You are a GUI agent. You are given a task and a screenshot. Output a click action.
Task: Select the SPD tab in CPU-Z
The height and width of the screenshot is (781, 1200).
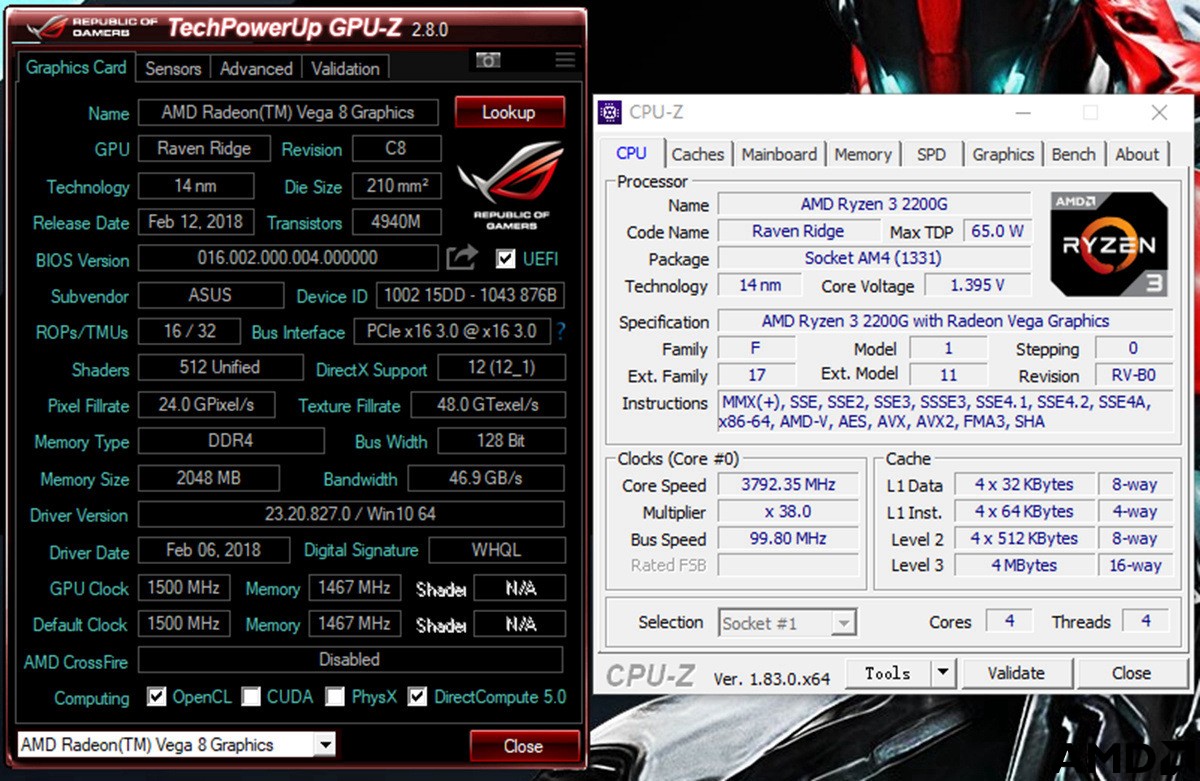[931, 154]
